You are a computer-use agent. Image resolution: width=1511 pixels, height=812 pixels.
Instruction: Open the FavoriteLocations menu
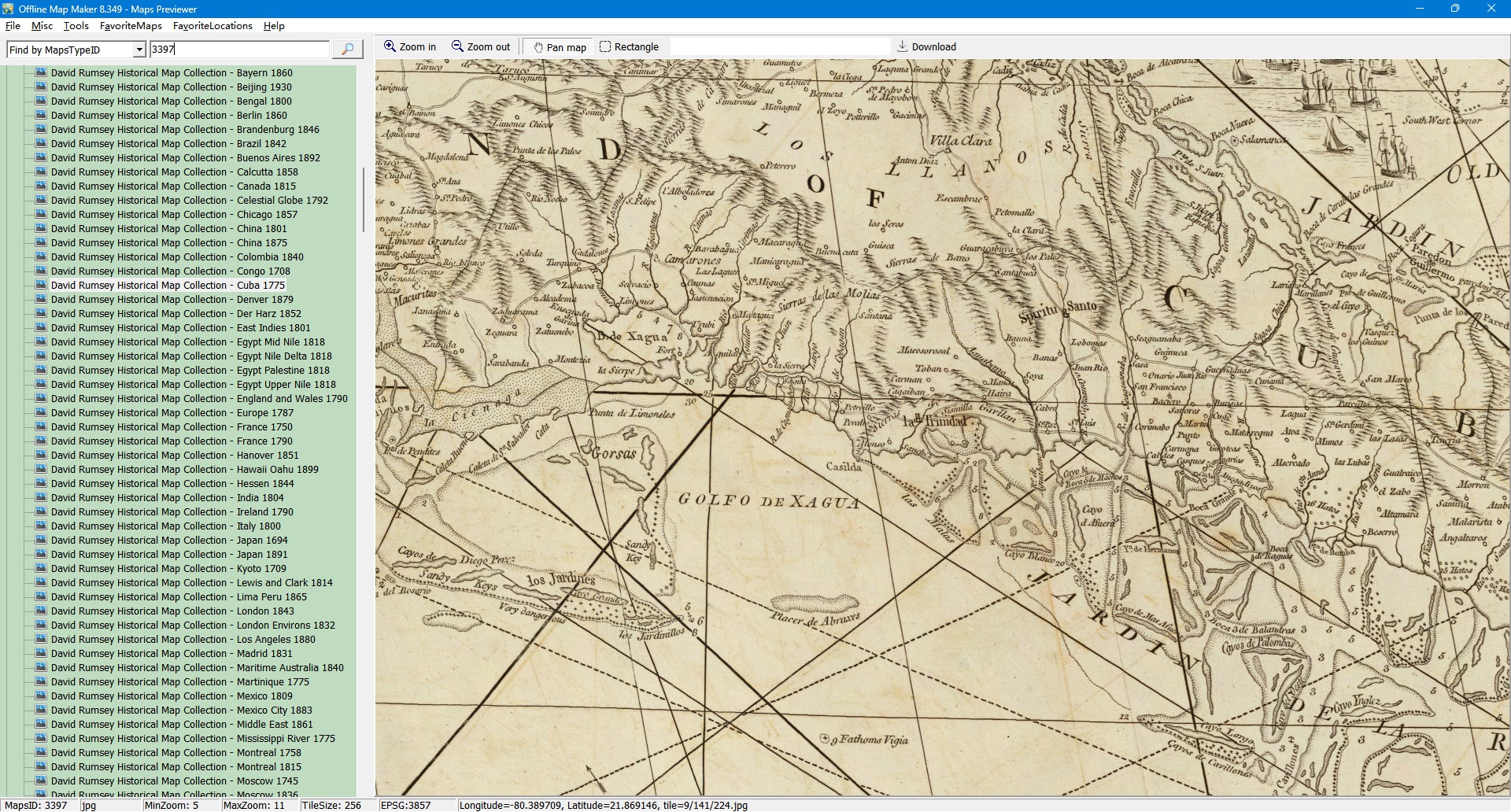click(212, 26)
